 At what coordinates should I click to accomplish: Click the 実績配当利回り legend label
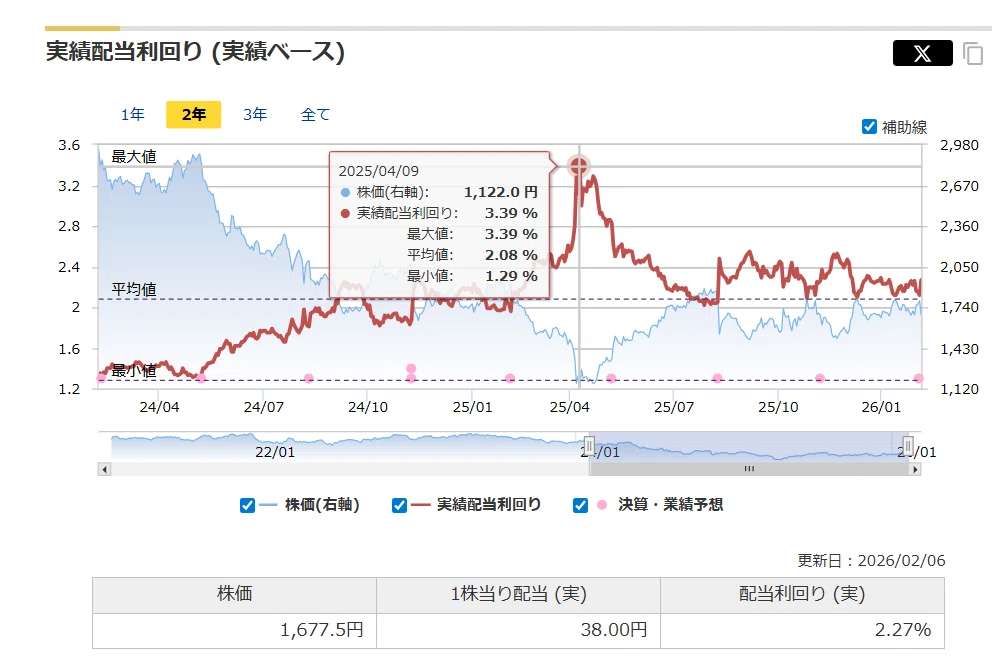489,505
